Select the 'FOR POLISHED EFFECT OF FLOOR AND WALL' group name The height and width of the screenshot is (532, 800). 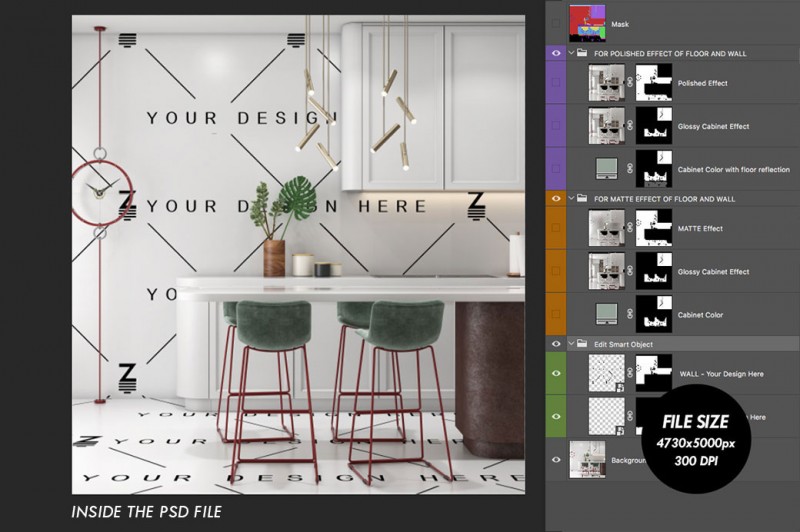670,54
